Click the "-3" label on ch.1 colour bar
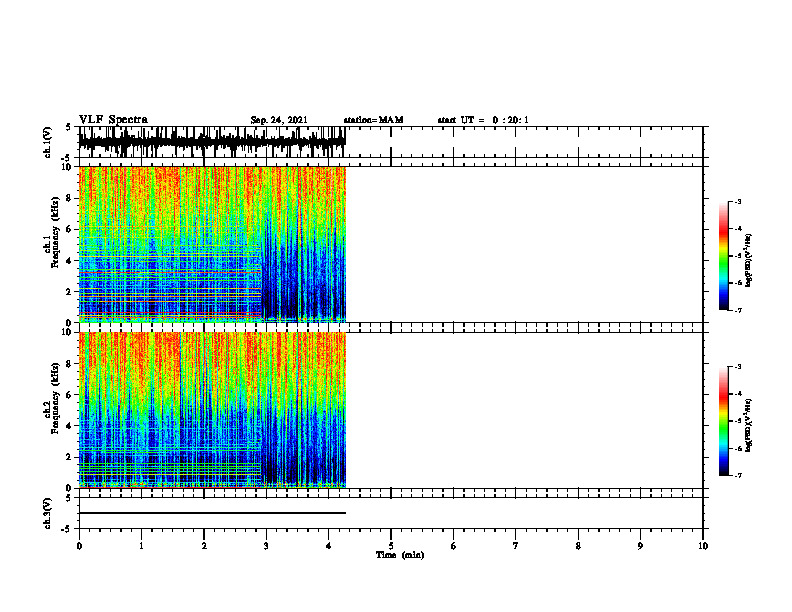This screenshot has height=612, width=792. [738, 201]
